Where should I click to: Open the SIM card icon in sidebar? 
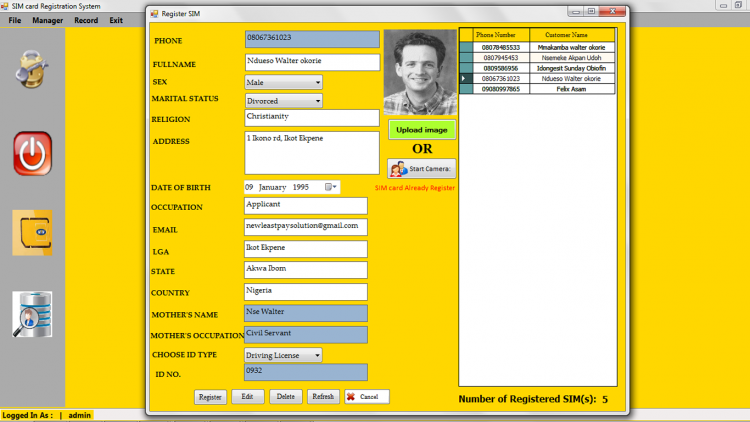pyautogui.click(x=32, y=232)
